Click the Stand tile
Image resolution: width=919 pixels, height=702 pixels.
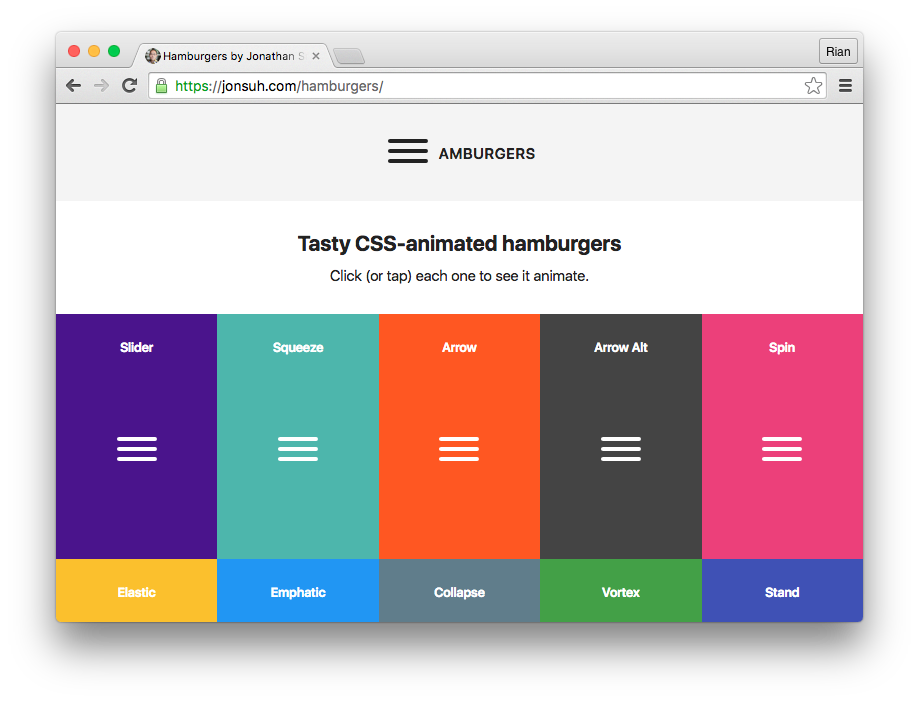(781, 591)
